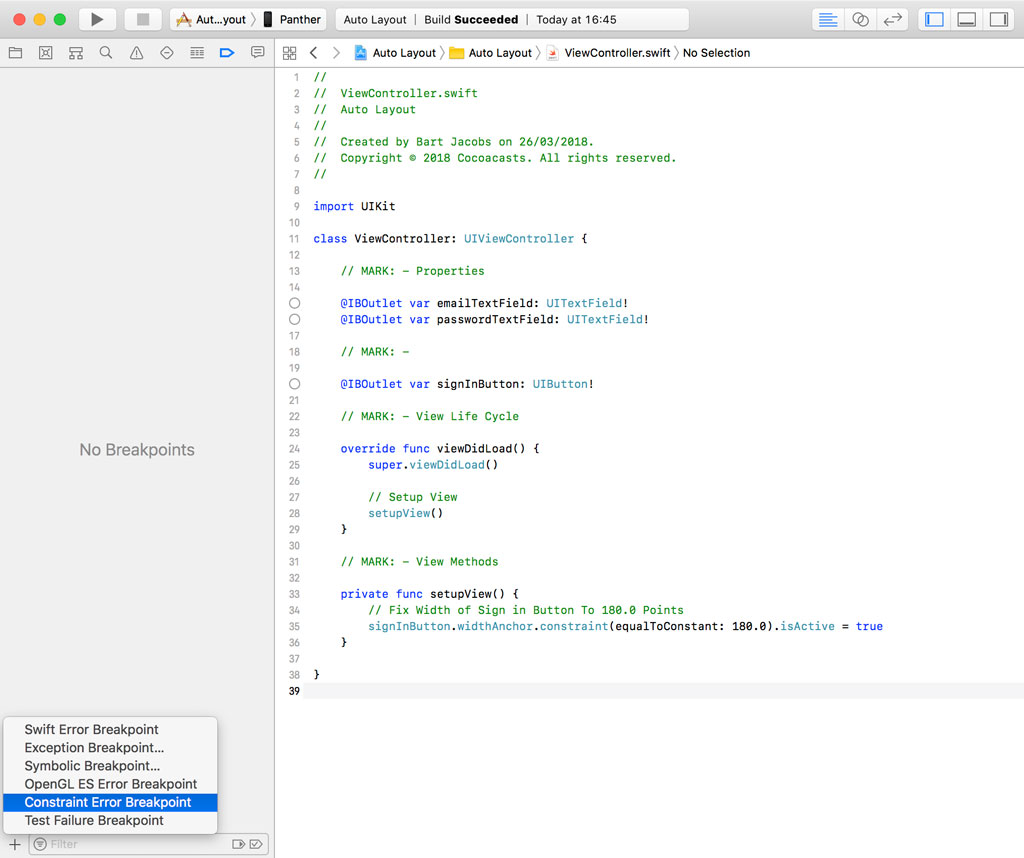Image resolution: width=1024 pixels, height=858 pixels.
Task: Open the Test navigator diamond icon
Action: [x=165, y=52]
